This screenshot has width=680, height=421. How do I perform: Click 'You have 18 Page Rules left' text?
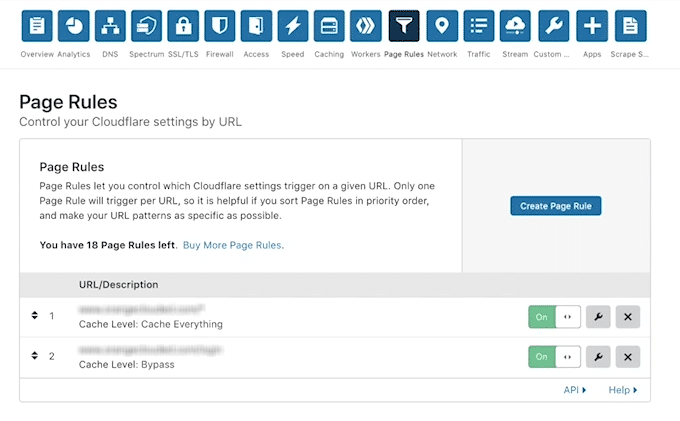tap(108, 245)
